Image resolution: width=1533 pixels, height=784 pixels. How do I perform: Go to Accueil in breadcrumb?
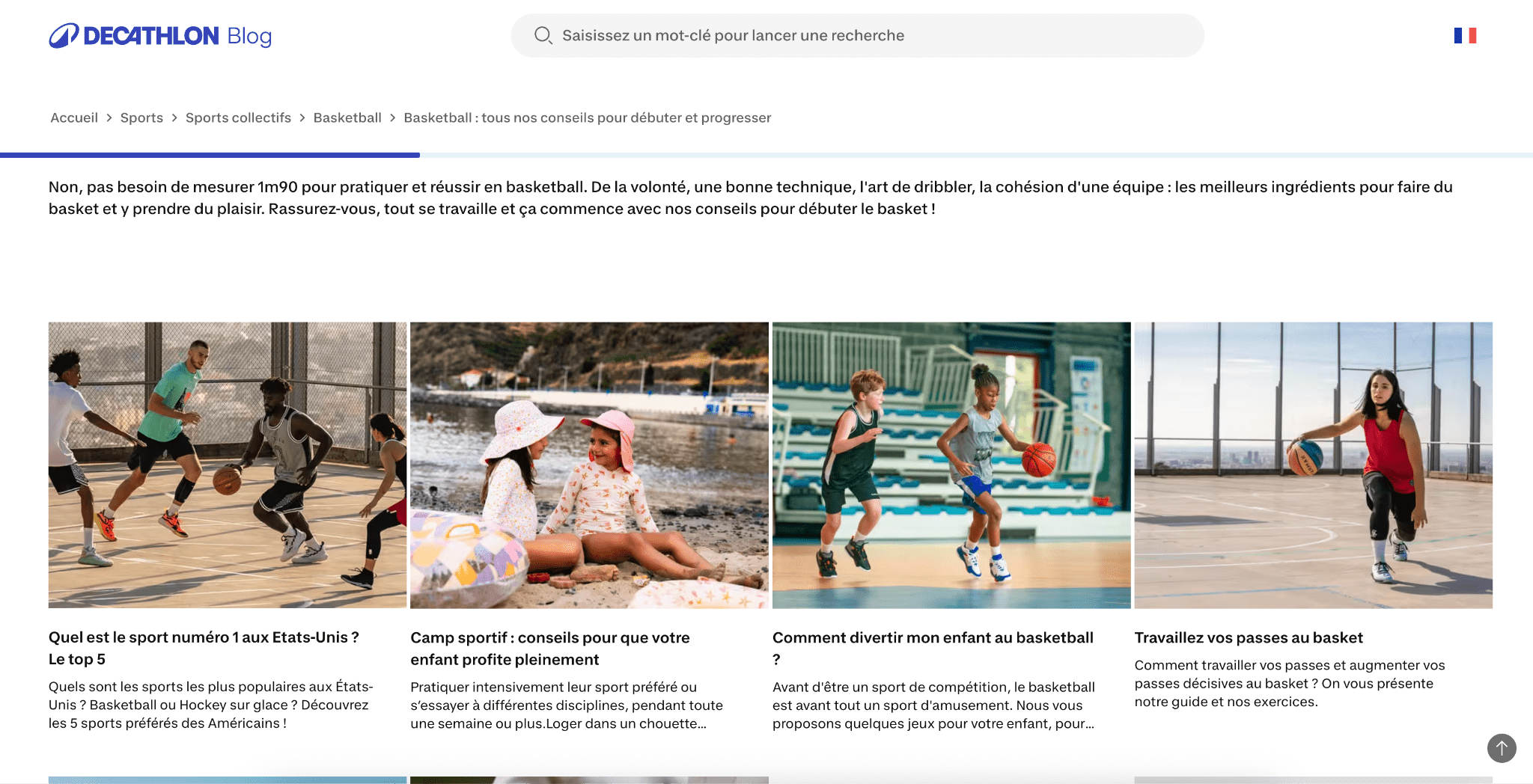coord(74,117)
